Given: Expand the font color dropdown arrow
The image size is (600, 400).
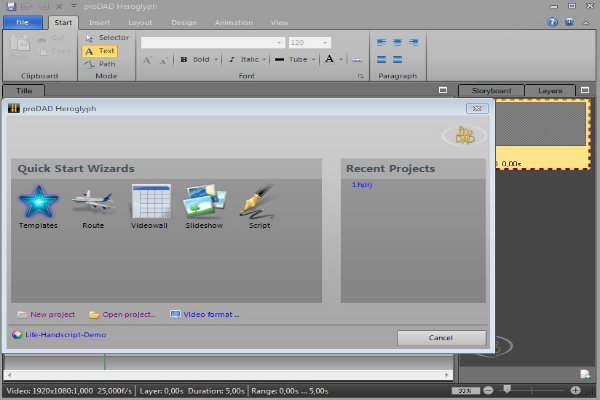Looking at the screenshot, I should [341, 60].
